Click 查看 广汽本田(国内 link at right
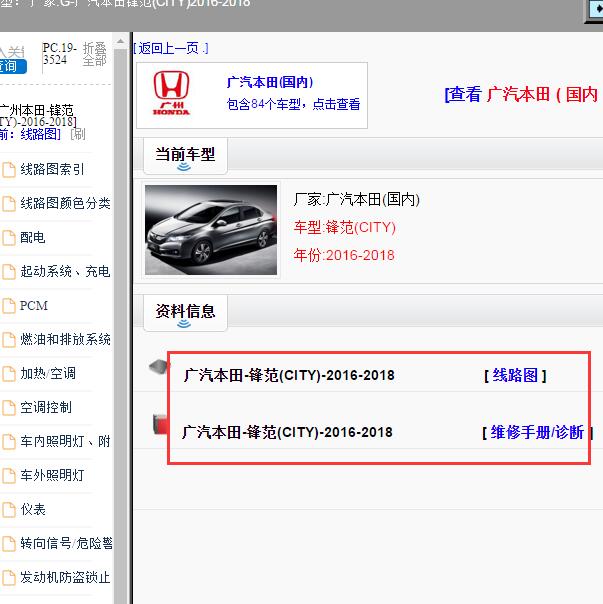This screenshot has width=603, height=604. (521, 94)
